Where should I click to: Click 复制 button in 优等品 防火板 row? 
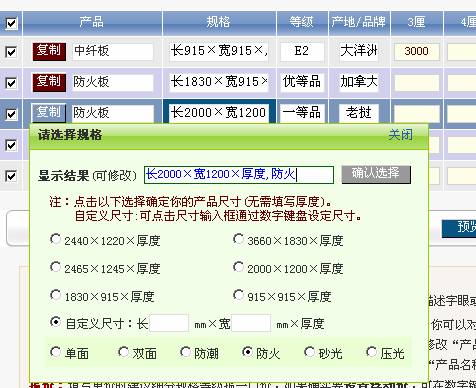(x=49, y=82)
